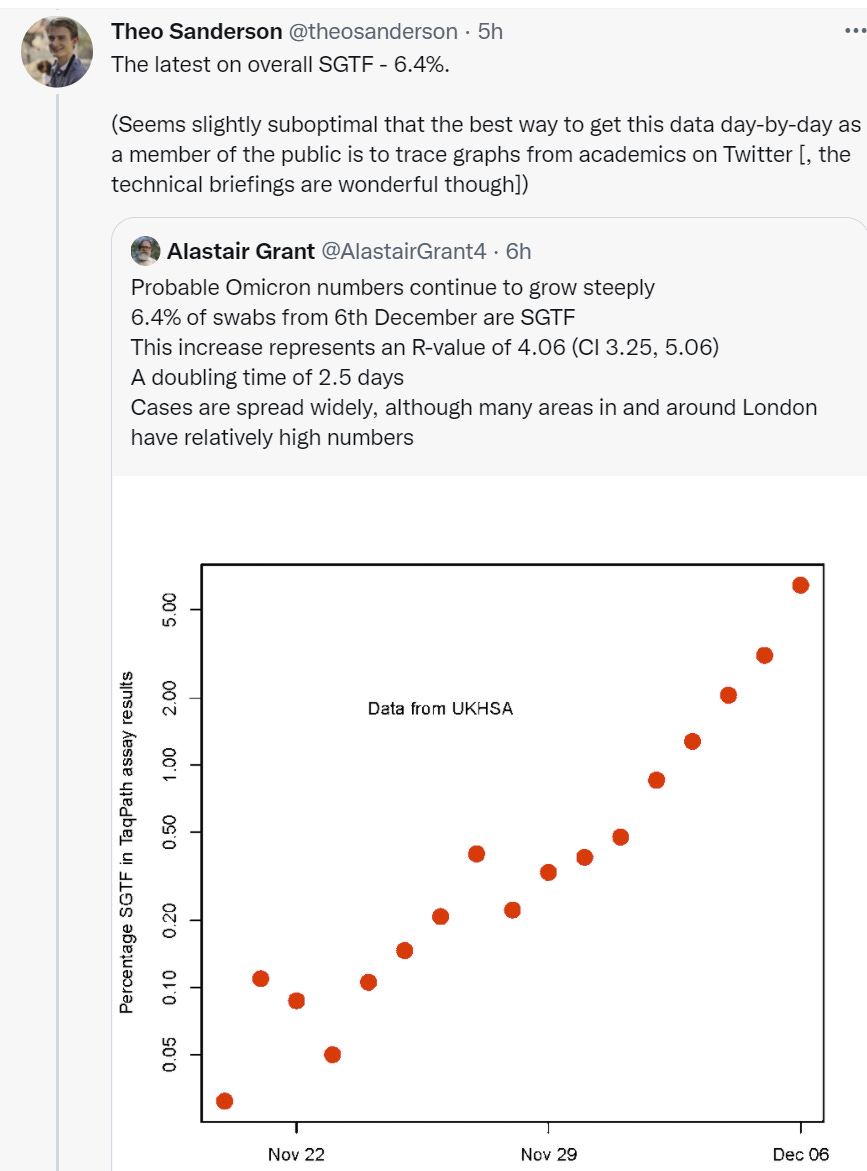Open the SGTF chart image

489,823
